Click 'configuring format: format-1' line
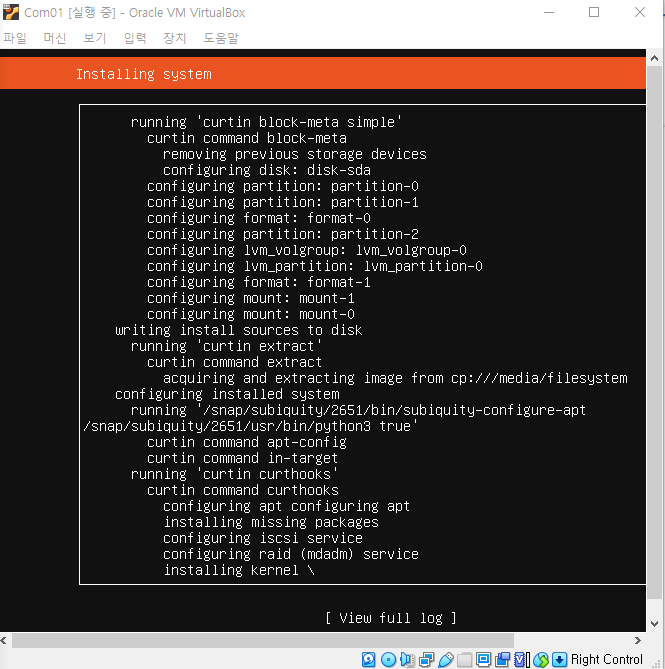 [x=258, y=282]
